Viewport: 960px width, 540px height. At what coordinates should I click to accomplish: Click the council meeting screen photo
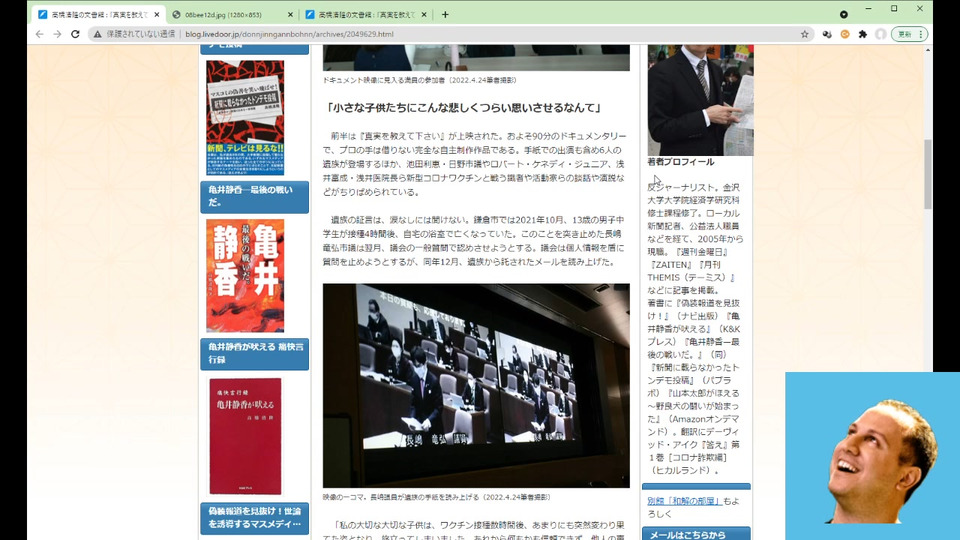point(476,386)
